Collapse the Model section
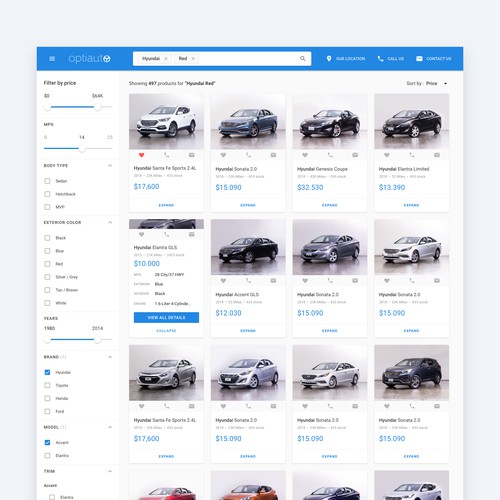Viewport: 500px width, 500px height. pyautogui.click(x=110, y=427)
